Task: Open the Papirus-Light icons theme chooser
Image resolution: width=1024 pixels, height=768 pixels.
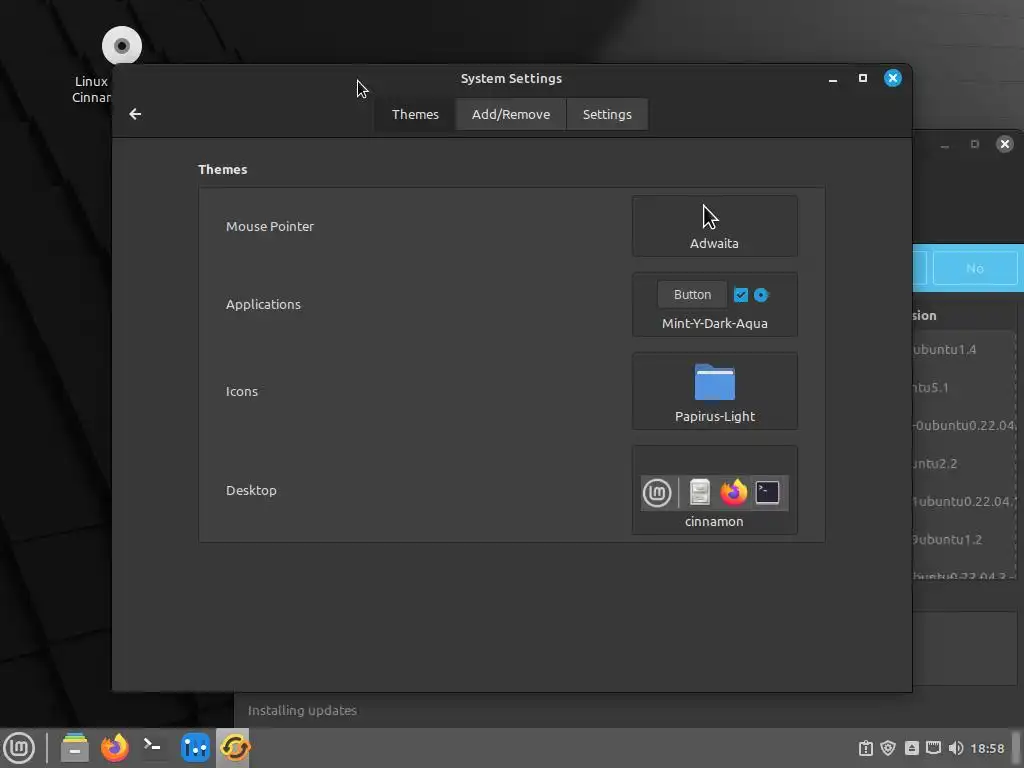Action: (x=714, y=391)
